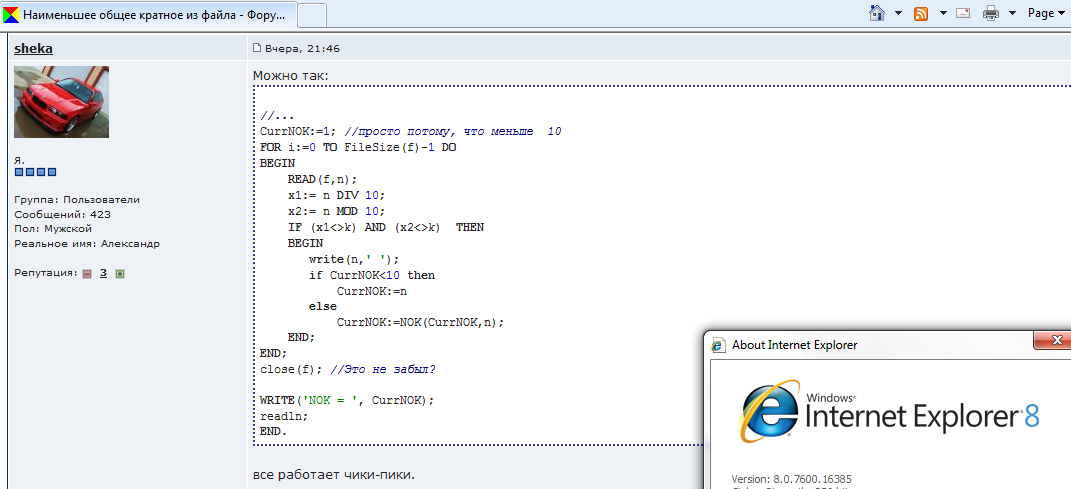Increase reputation with the green plus icon
This screenshot has width=1071, height=489.
pos(120,273)
